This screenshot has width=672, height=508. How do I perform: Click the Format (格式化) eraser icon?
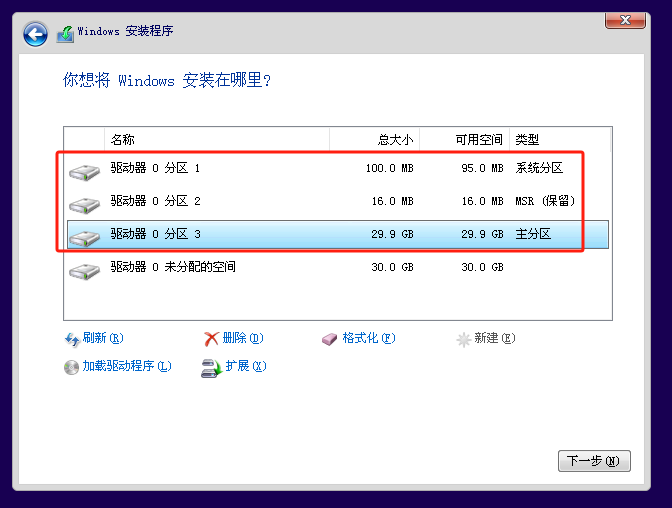pos(330,339)
